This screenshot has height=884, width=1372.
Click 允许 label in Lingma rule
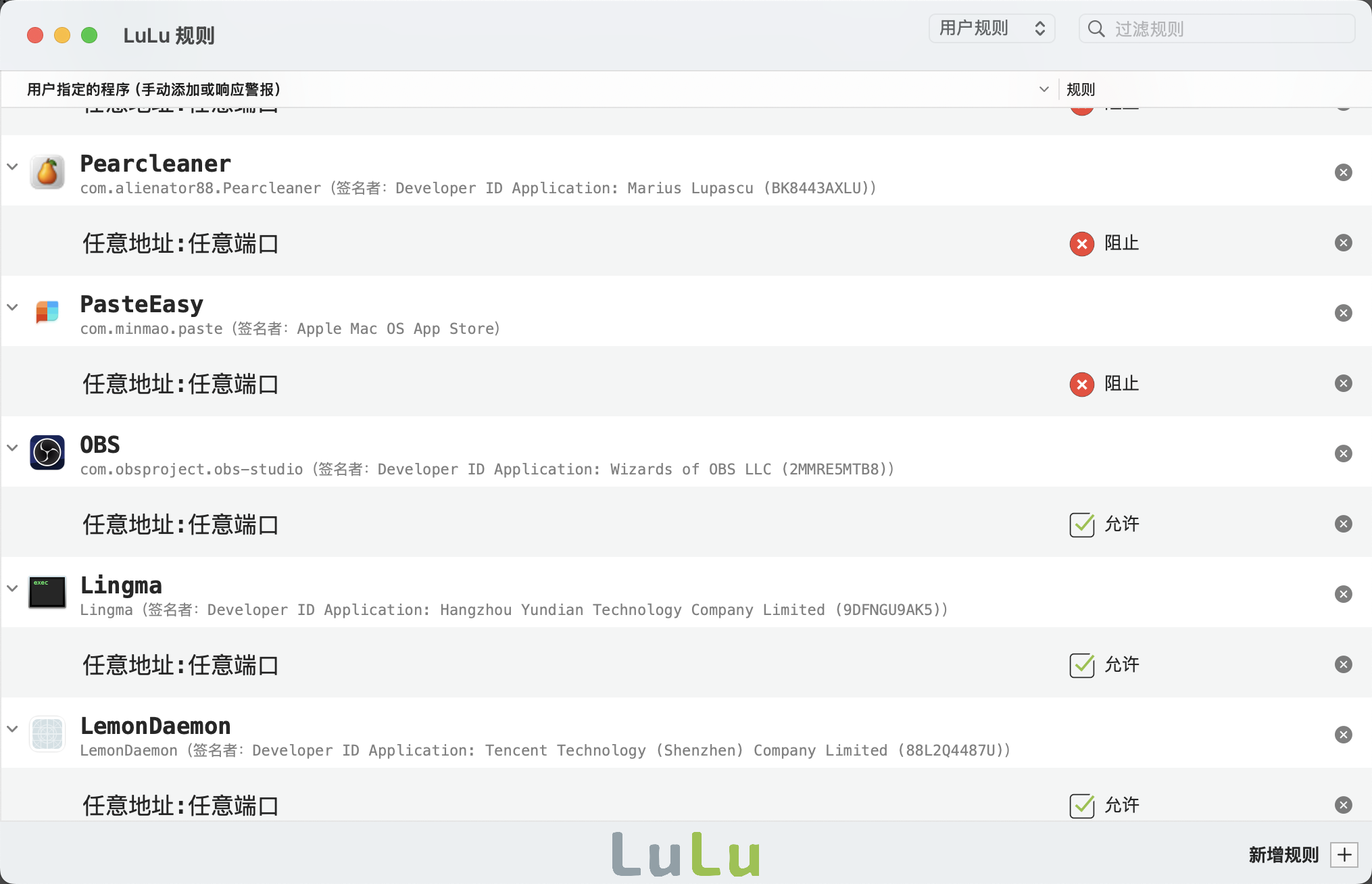pyautogui.click(x=1122, y=665)
